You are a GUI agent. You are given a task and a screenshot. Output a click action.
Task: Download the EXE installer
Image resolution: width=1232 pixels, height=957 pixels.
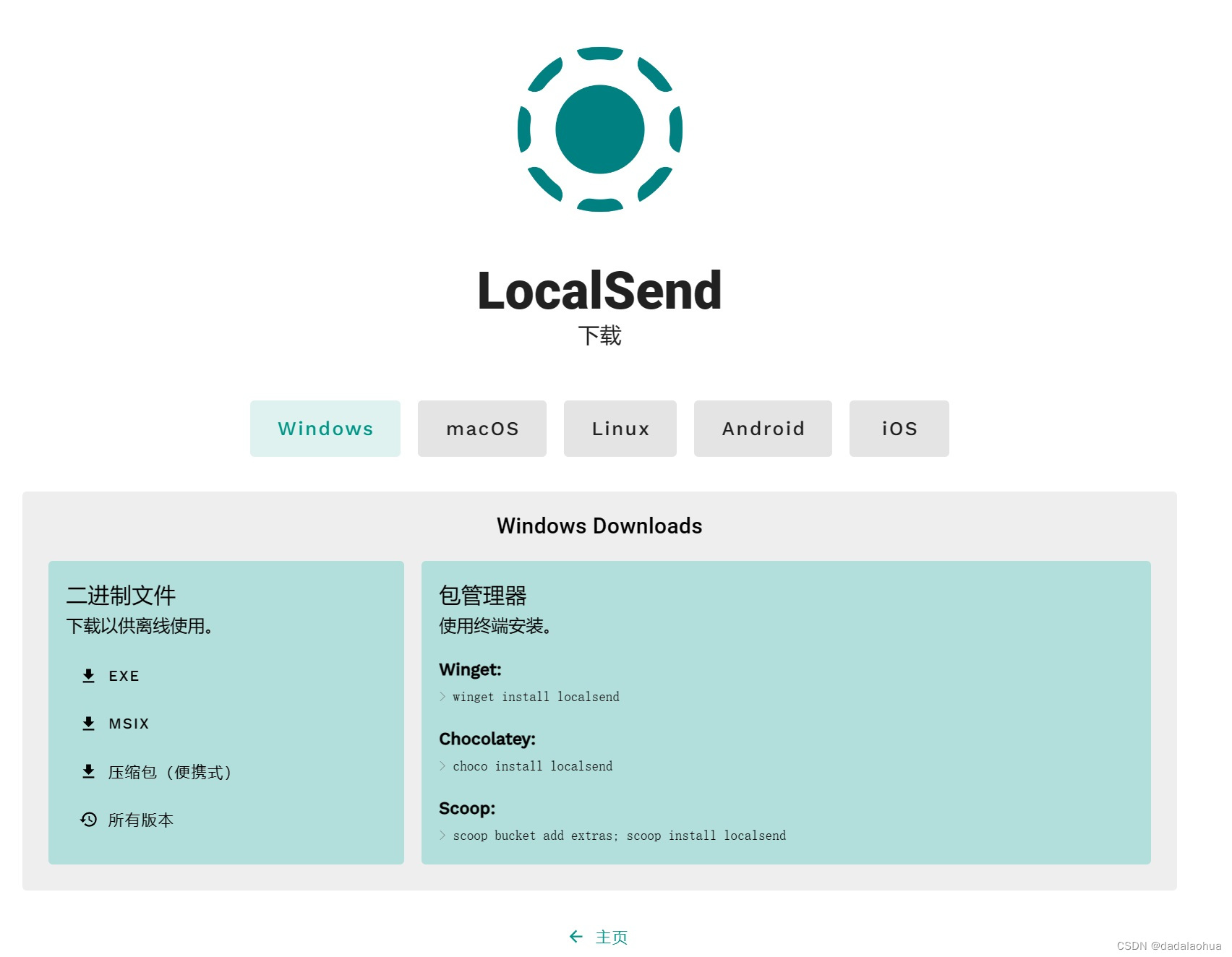tap(111, 676)
